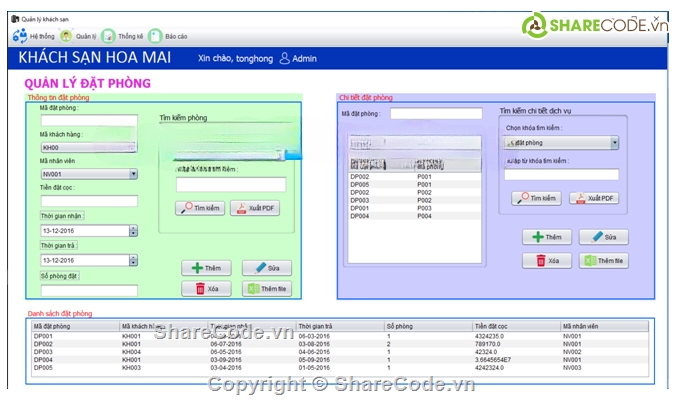
Task: Sort by Mã nhân viên column header
Action: [x=605, y=326]
